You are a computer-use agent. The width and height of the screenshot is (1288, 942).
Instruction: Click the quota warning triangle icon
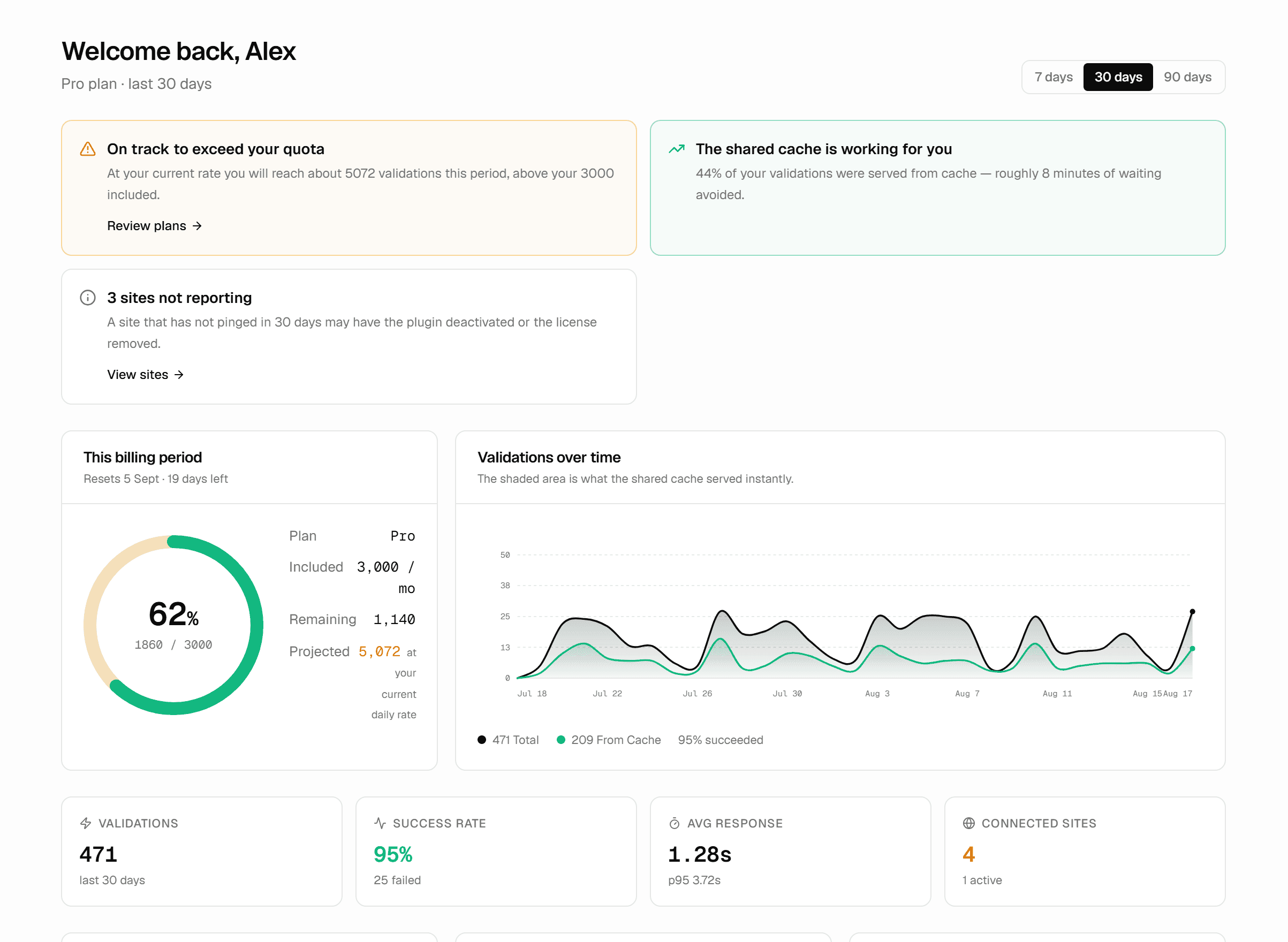click(x=88, y=149)
